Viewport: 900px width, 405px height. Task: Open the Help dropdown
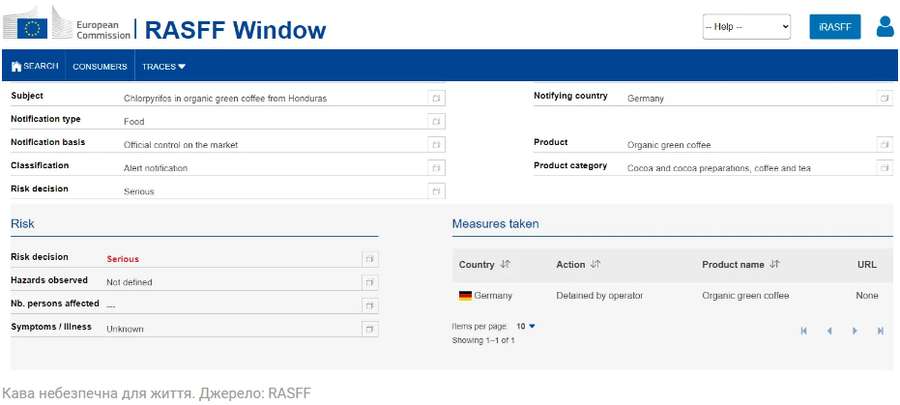[x=746, y=27]
